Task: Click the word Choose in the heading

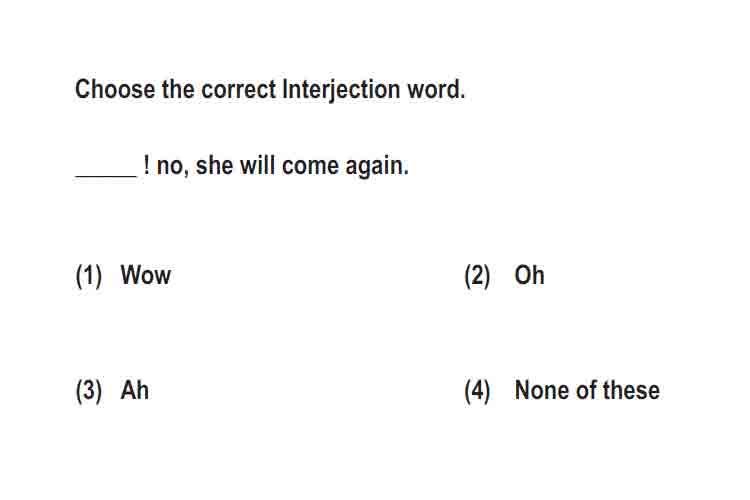Action: (115, 89)
